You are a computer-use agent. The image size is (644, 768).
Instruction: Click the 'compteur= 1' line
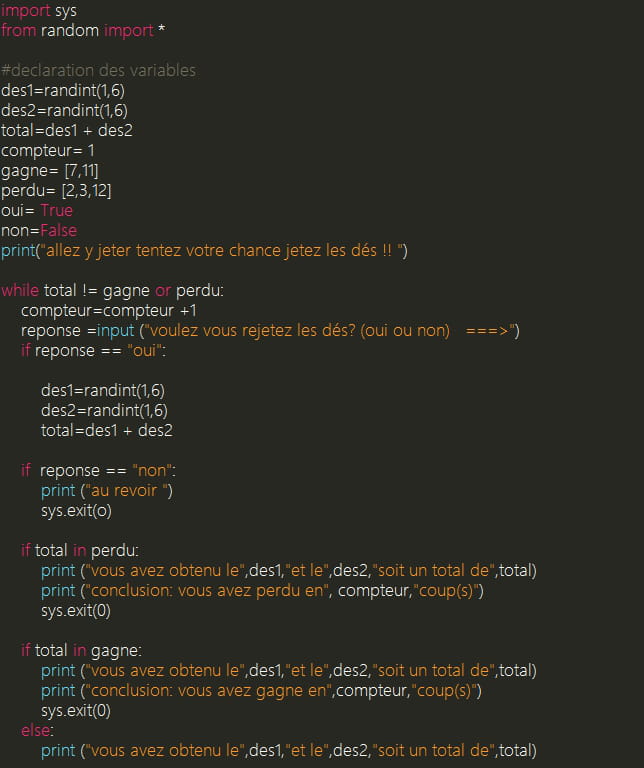click(48, 150)
